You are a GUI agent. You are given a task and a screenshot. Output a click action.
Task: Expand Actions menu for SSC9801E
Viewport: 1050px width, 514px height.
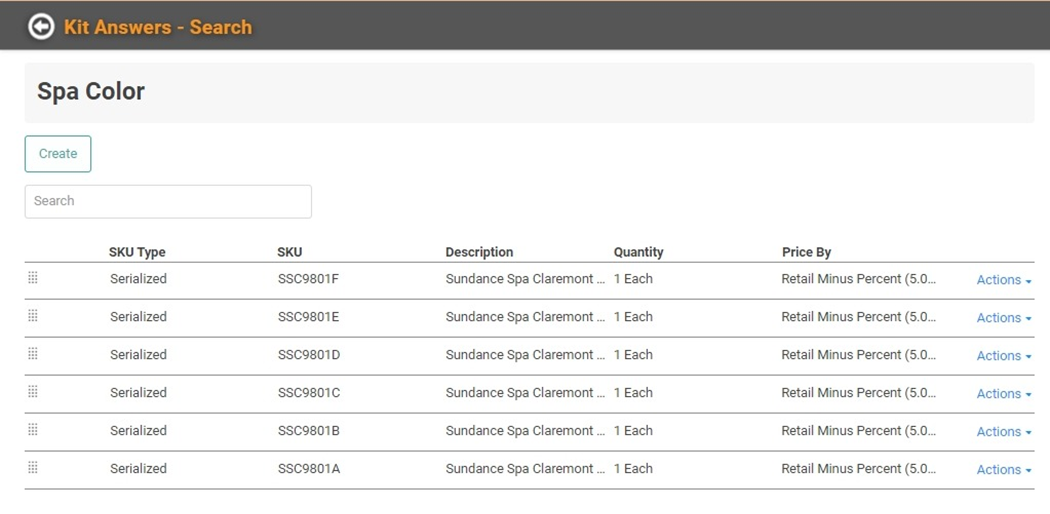pyautogui.click(x=1003, y=318)
